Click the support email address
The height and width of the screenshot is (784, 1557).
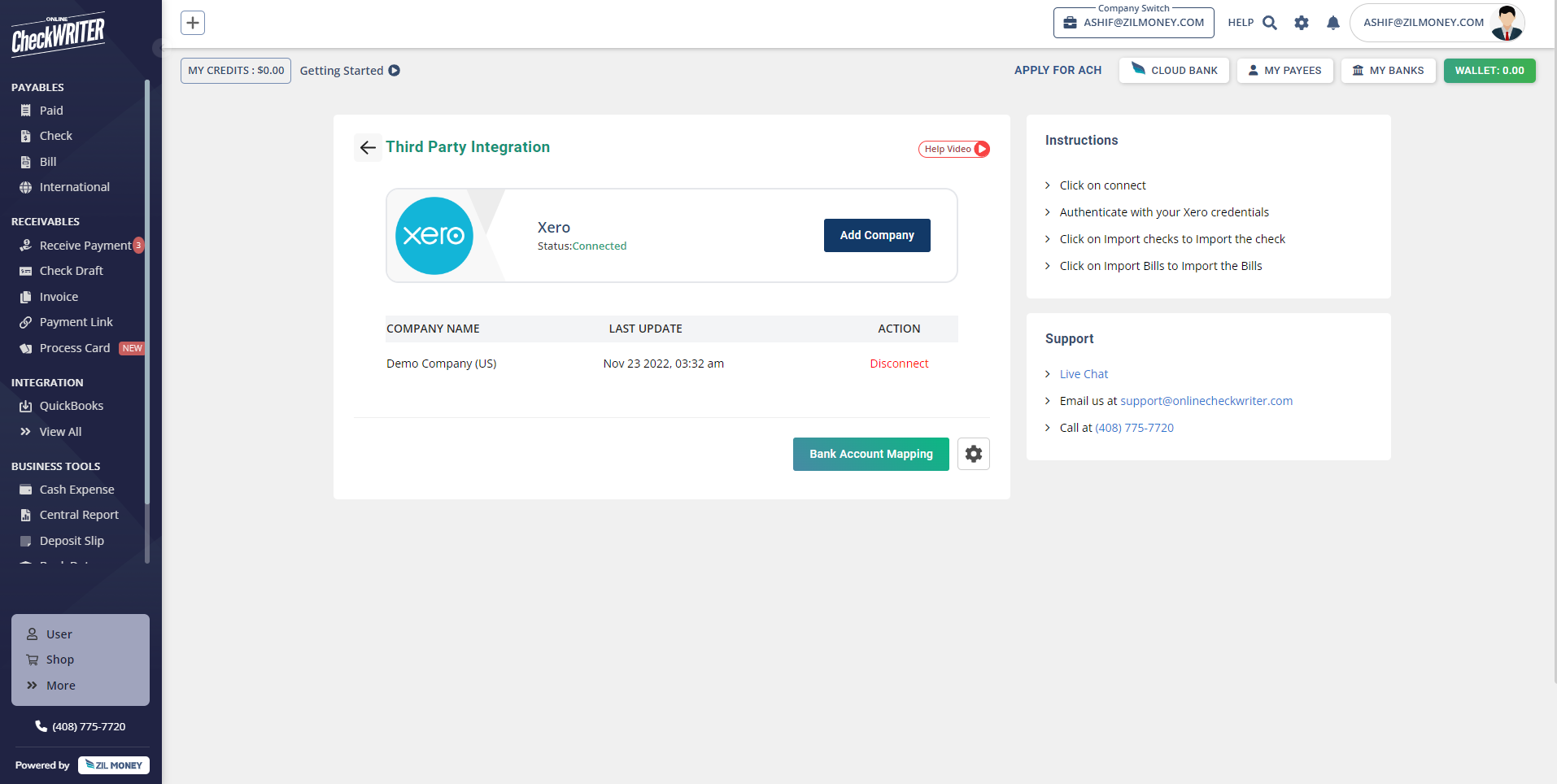1206,401
